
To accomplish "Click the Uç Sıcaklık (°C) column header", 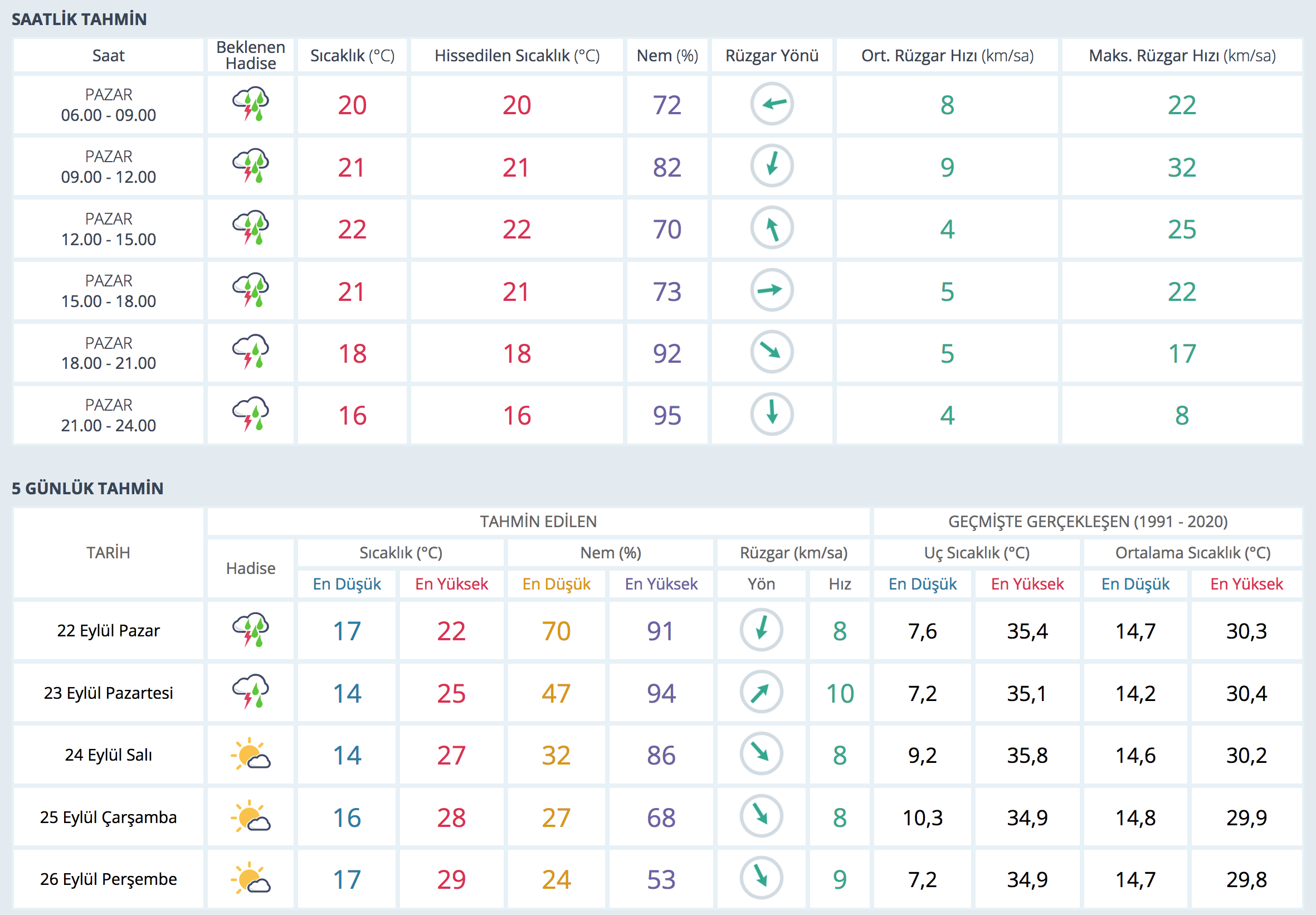I will pos(976,553).
